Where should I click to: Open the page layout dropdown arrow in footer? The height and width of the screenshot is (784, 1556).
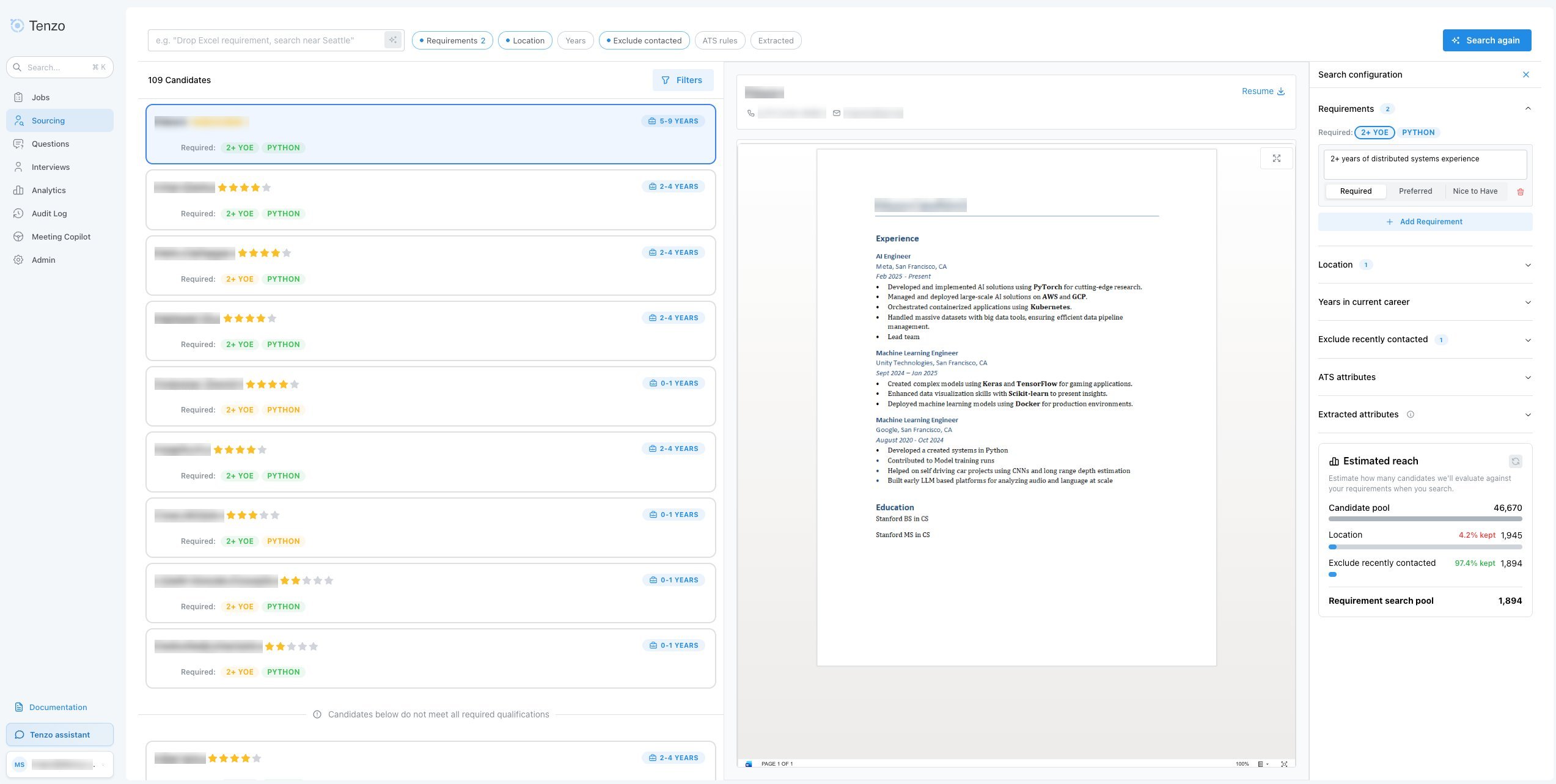pos(1268,764)
